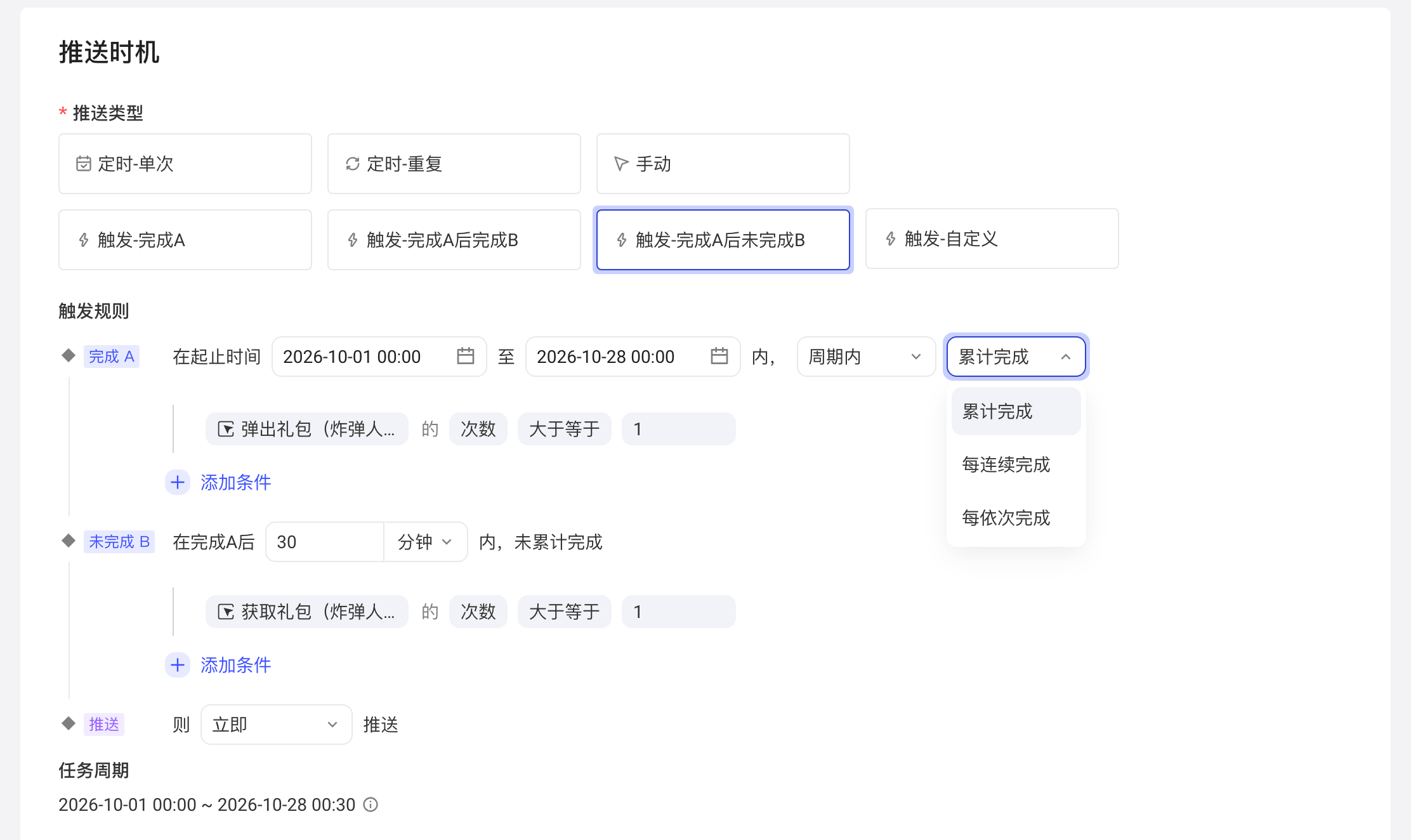Click plus icon under 完成 A conditions
The width and height of the screenshot is (1411, 840).
(178, 482)
